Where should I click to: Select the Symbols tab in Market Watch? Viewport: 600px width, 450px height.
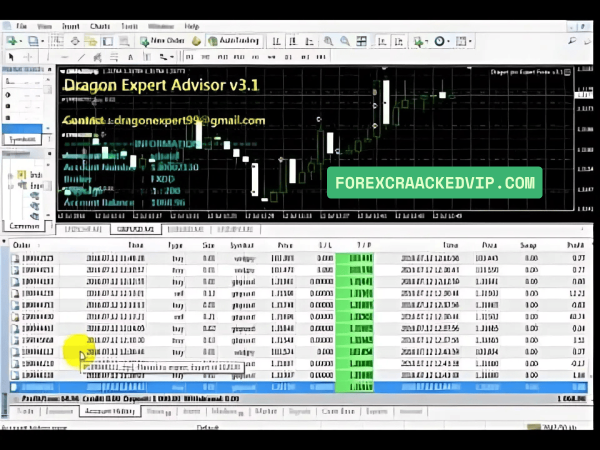(22, 139)
